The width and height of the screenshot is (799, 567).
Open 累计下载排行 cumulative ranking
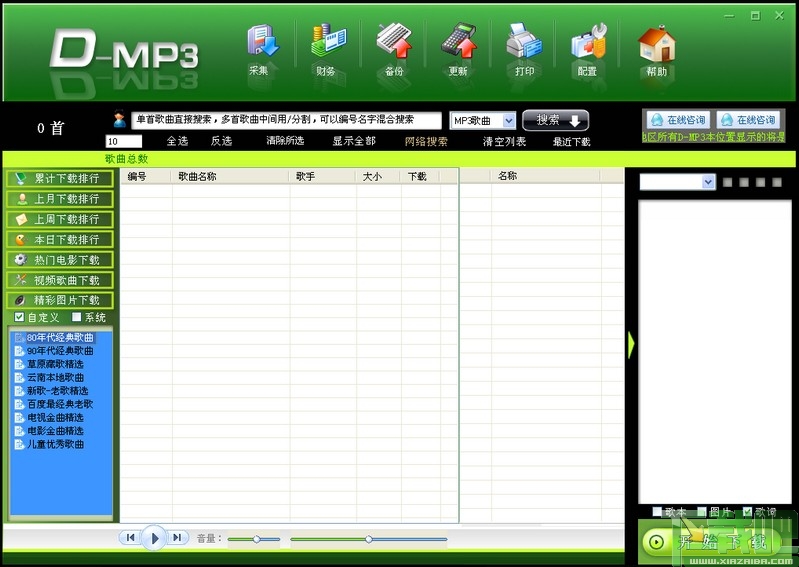pos(60,178)
